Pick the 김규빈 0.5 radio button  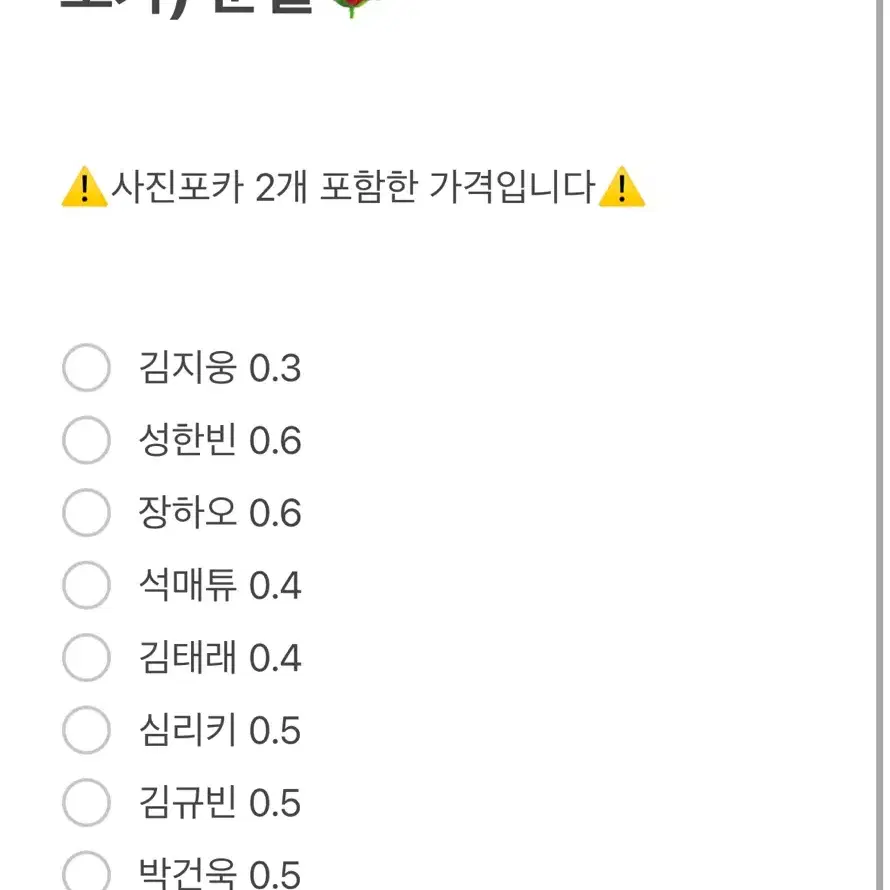(x=86, y=803)
